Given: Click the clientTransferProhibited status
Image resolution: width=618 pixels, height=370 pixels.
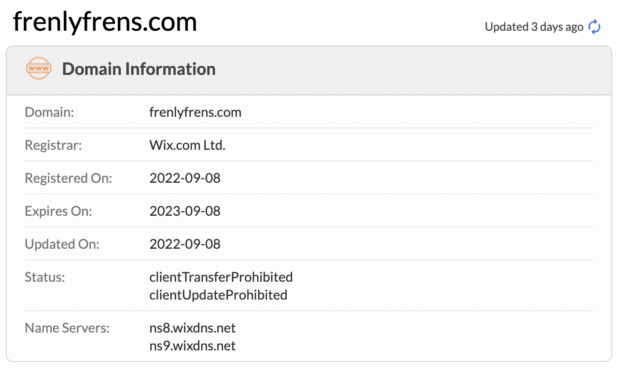Looking at the screenshot, I should pos(221,277).
